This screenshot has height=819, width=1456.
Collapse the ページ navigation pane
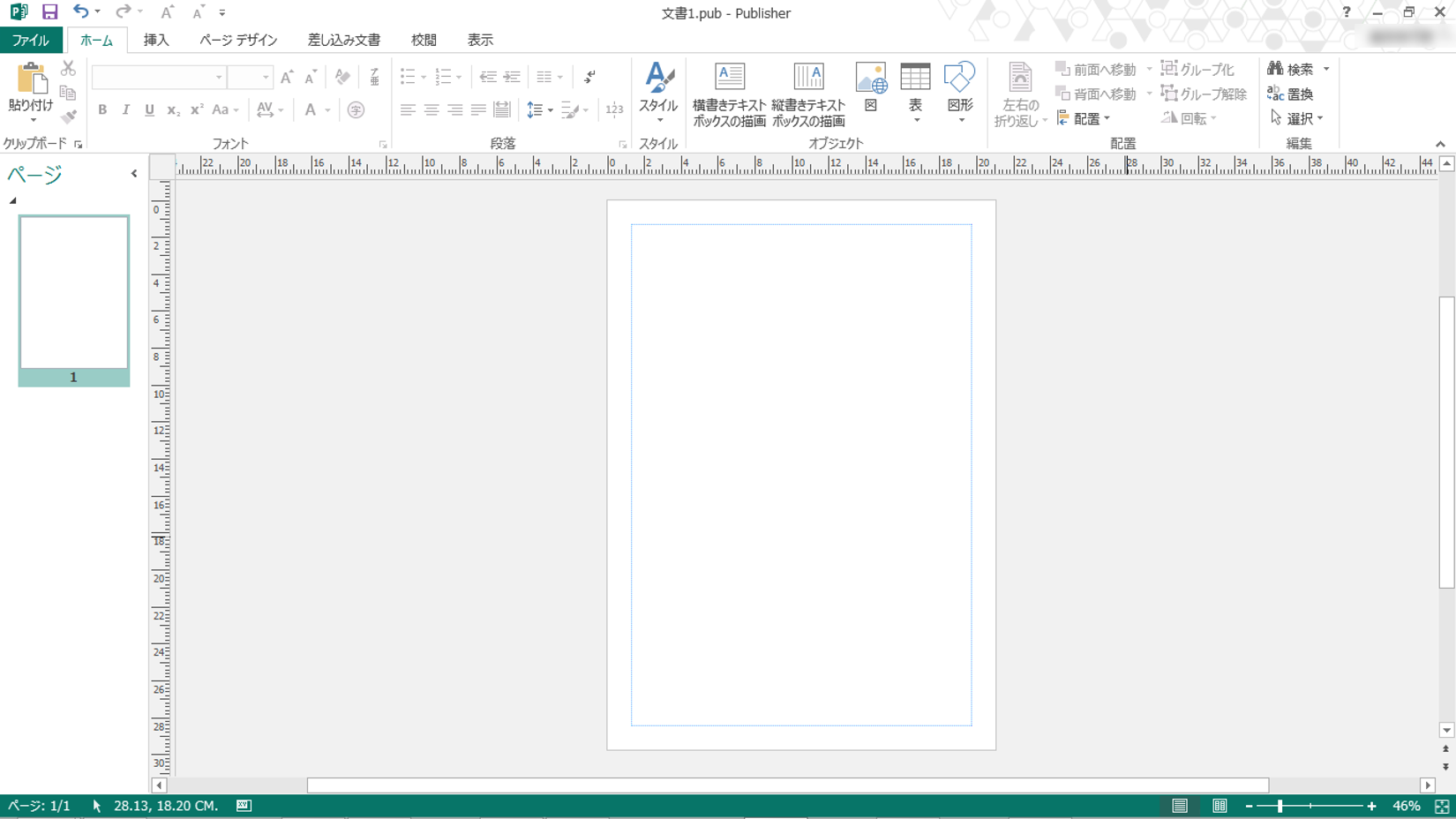coord(134,174)
